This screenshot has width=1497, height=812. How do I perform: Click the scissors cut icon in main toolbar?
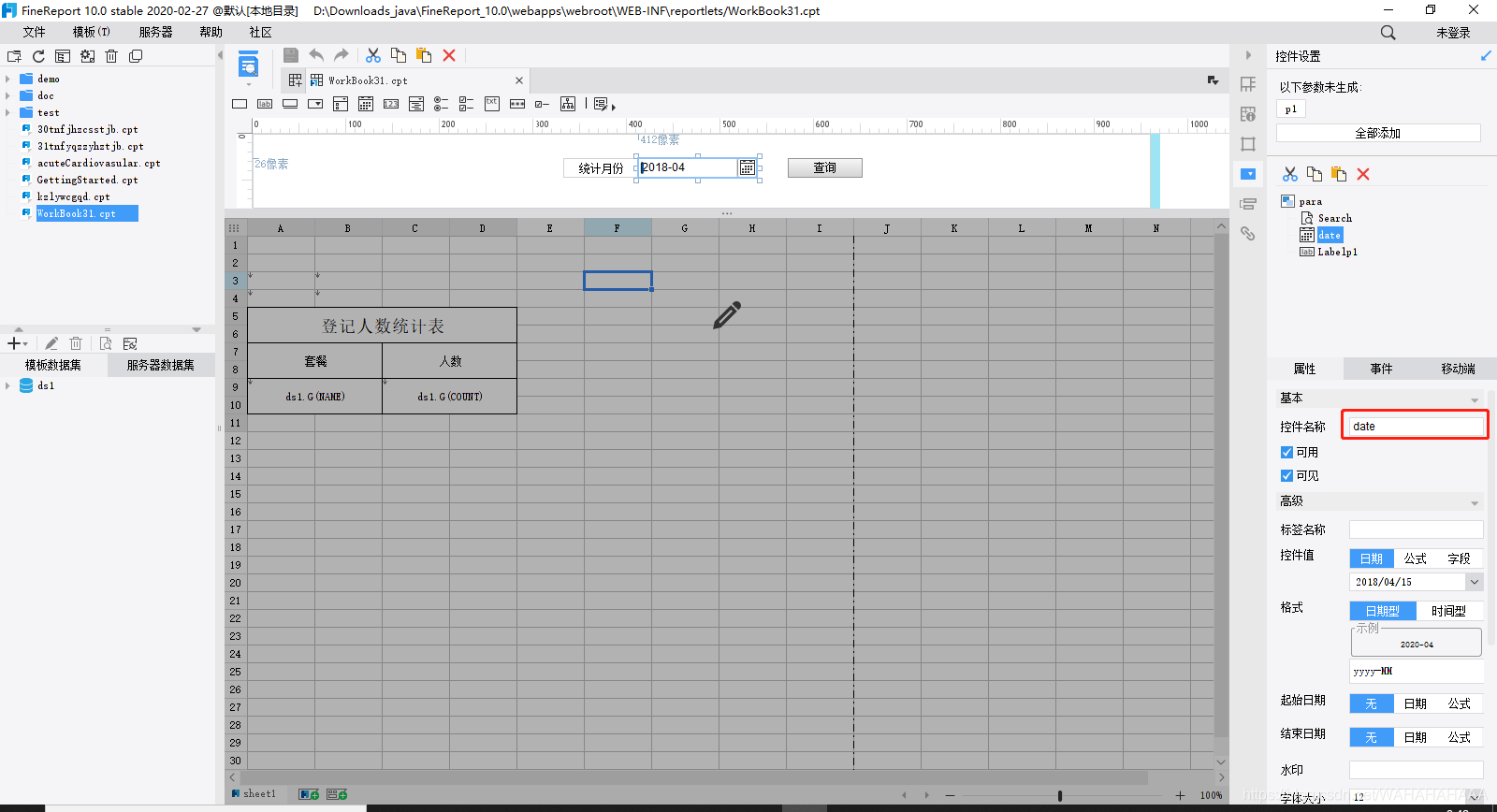[x=373, y=55]
